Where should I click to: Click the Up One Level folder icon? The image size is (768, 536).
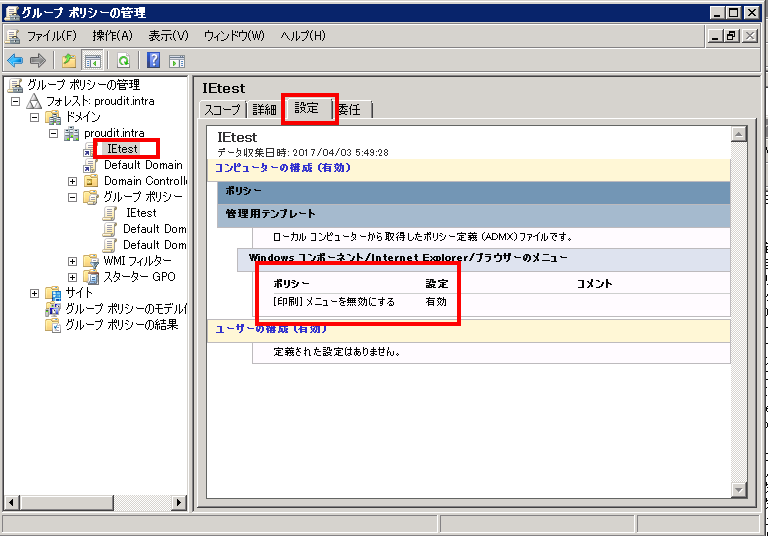68,60
